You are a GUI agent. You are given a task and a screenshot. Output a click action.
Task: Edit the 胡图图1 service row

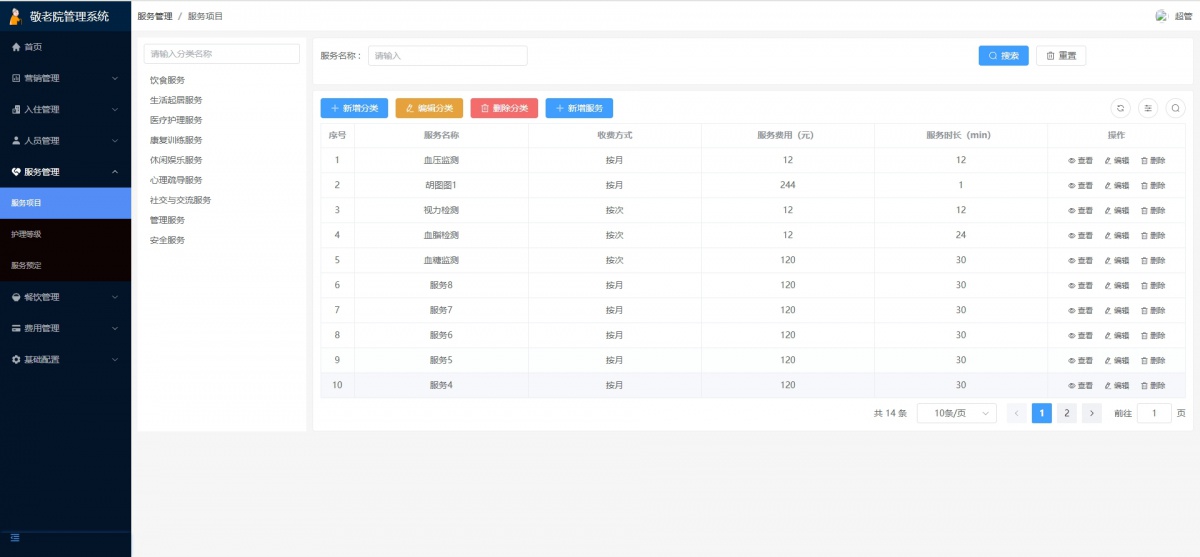1116,185
